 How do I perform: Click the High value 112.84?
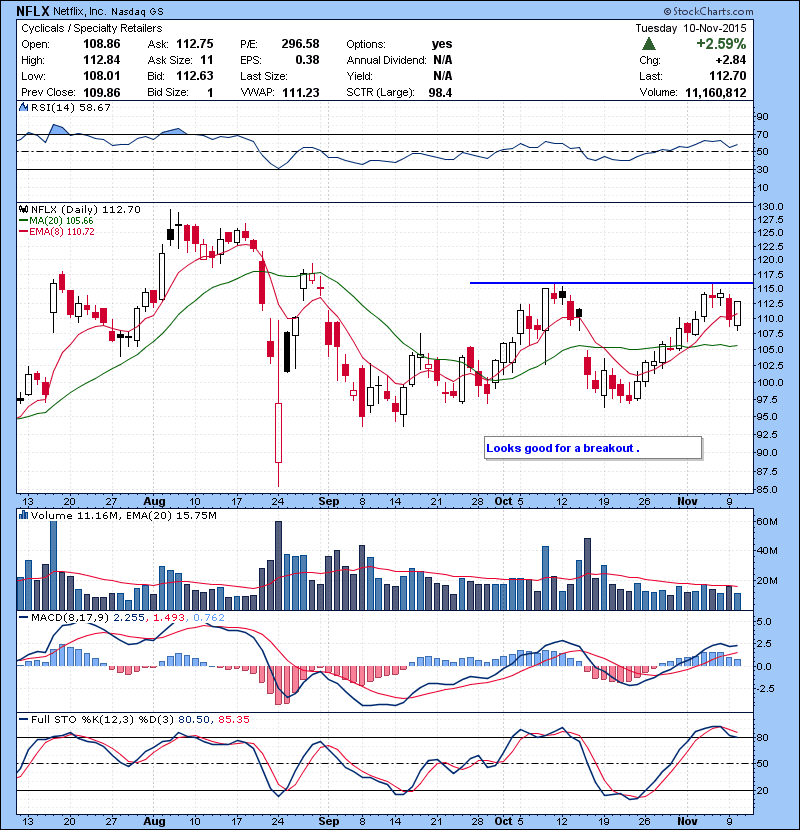[x=102, y=60]
